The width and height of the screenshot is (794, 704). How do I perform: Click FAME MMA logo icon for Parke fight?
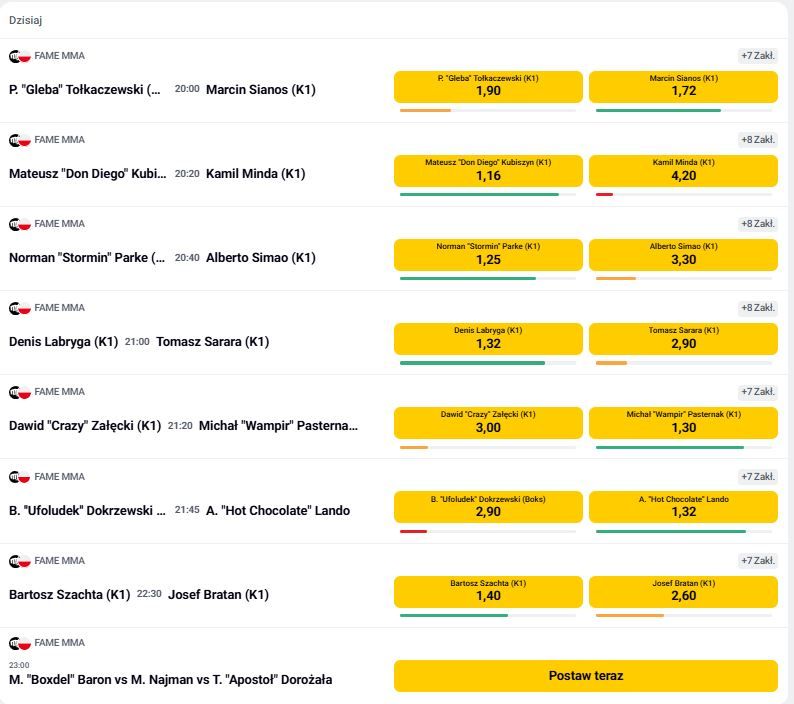point(19,224)
